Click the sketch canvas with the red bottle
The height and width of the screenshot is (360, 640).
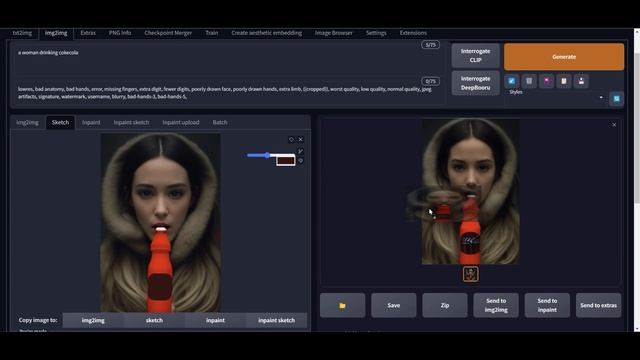point(160,222)
